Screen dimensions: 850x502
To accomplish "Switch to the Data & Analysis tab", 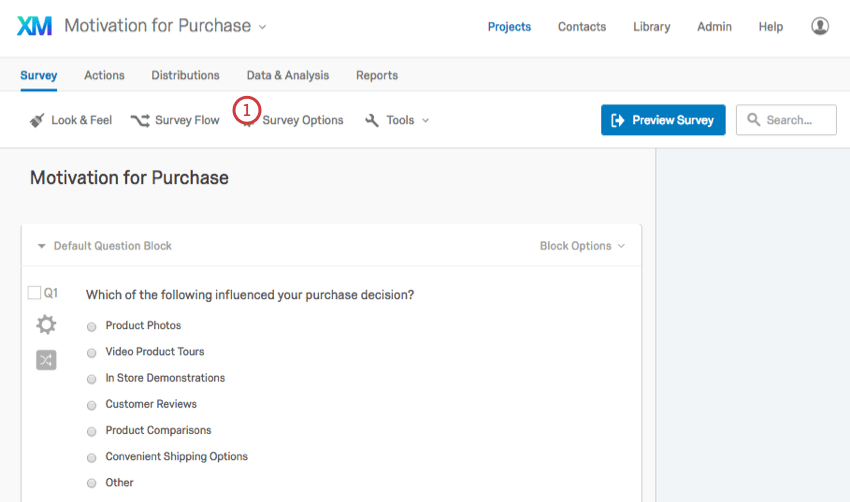I will click(x=287, y=75).
